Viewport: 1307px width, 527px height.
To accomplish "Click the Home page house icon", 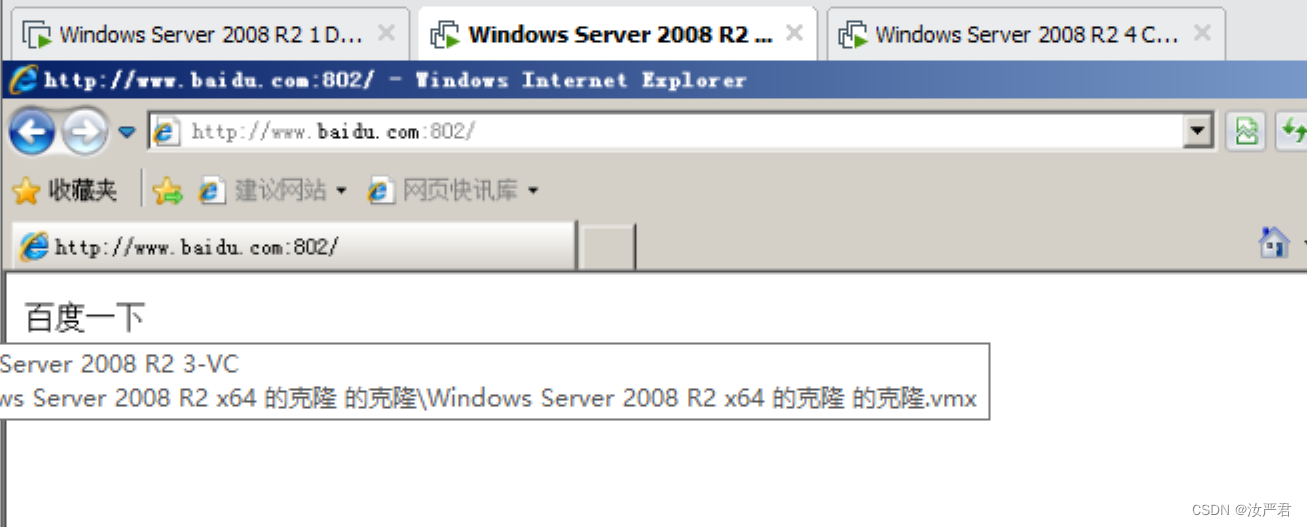I will (1274, 242).
